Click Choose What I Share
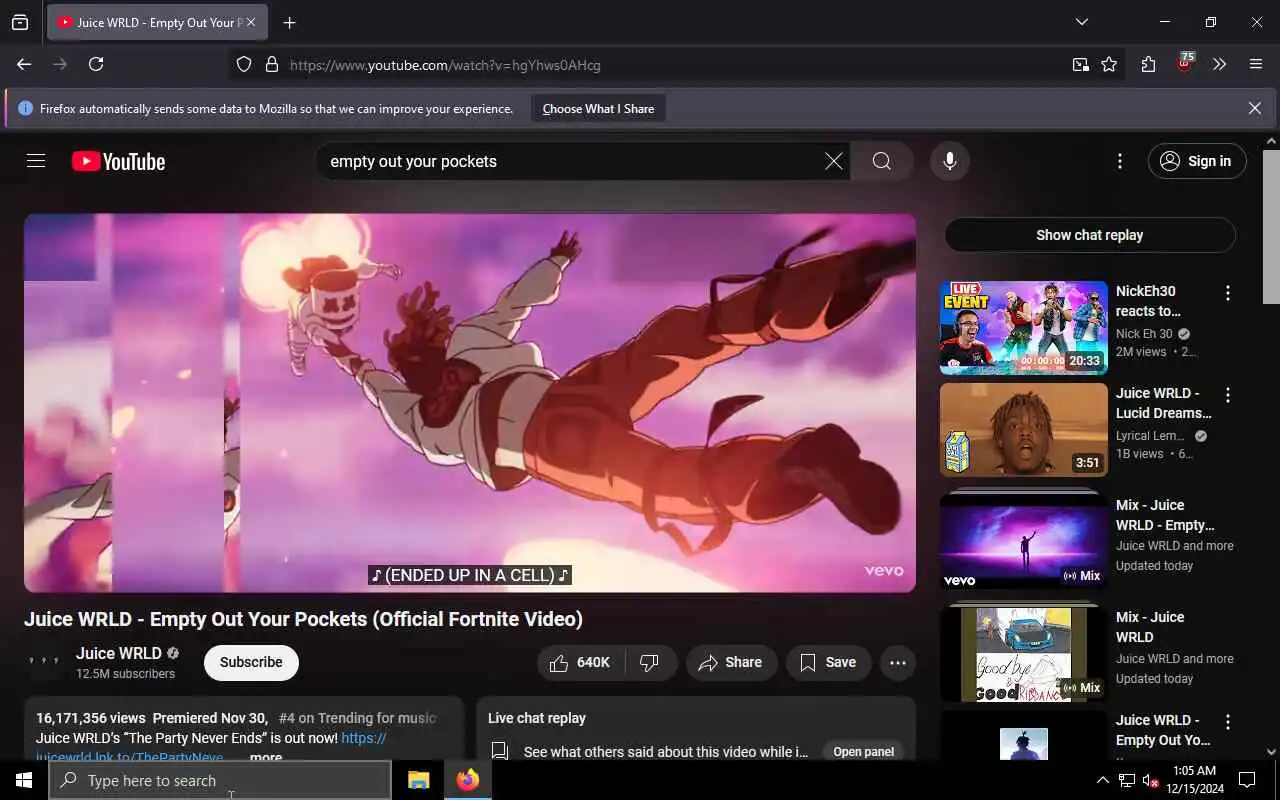The image size is (1280, 800). pyautogui.click(x=598, y=108)
